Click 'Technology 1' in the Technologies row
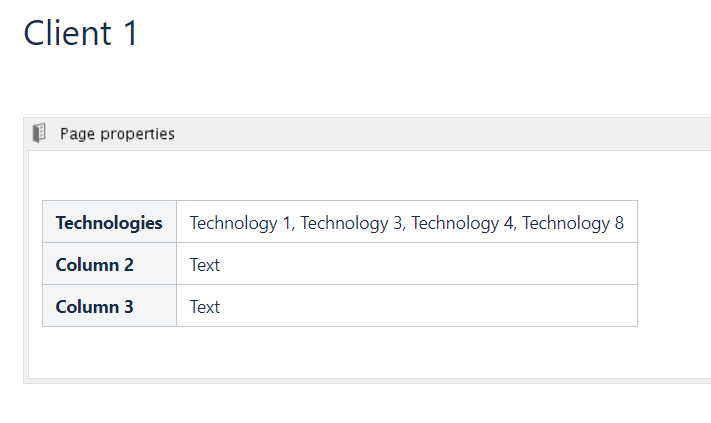 [x=240, y=223]
